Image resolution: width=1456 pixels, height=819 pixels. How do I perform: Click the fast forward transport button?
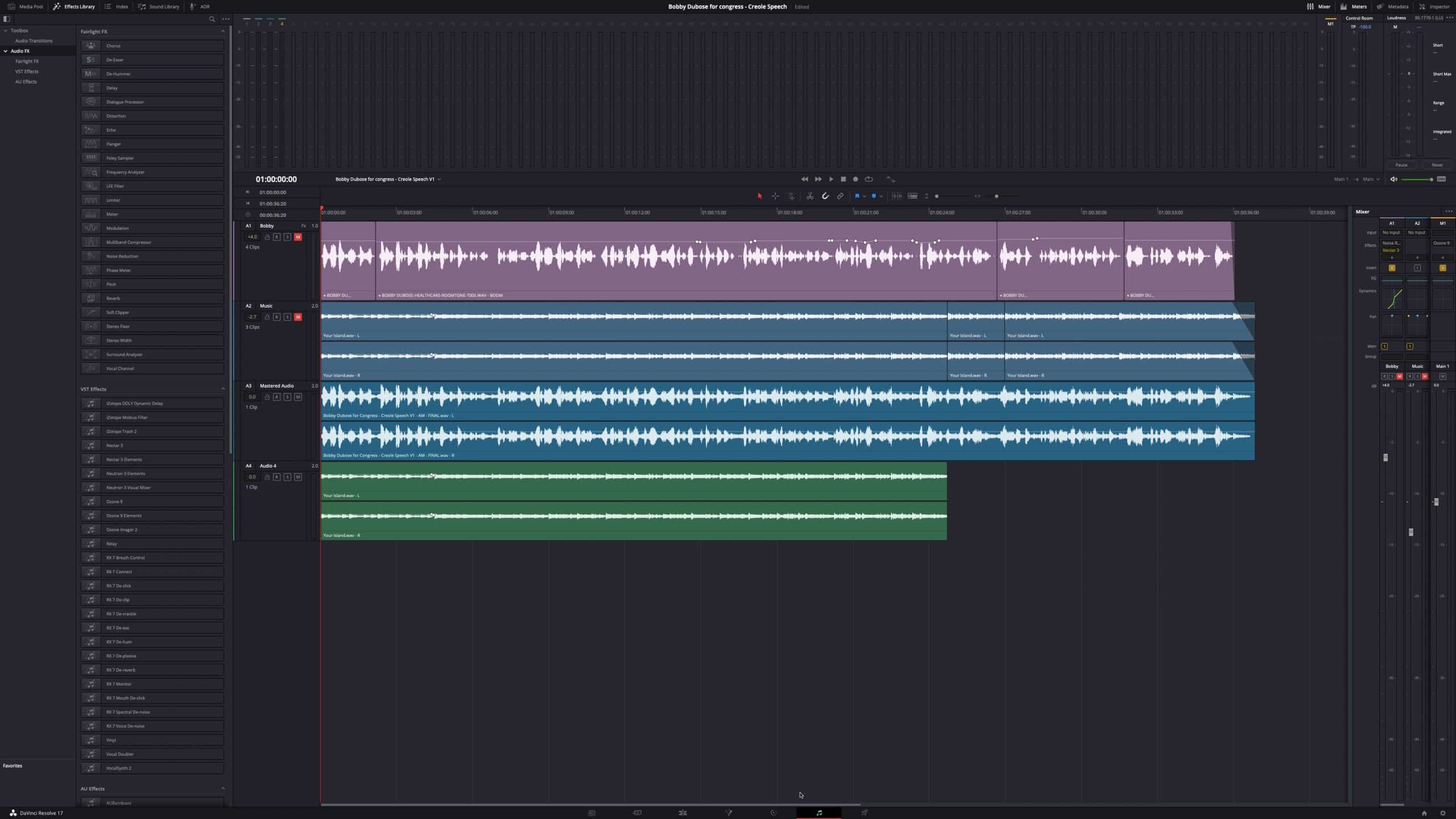point(818,179)
